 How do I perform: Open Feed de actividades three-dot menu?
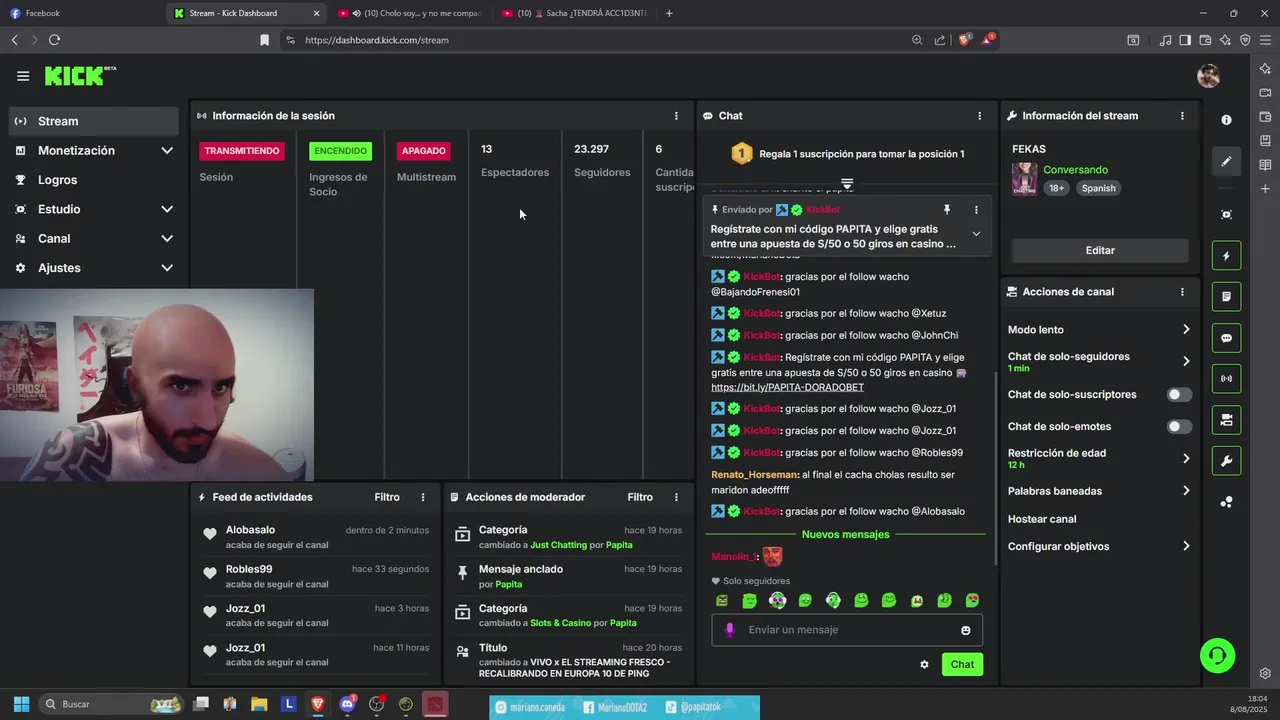(x=423, y=497)
